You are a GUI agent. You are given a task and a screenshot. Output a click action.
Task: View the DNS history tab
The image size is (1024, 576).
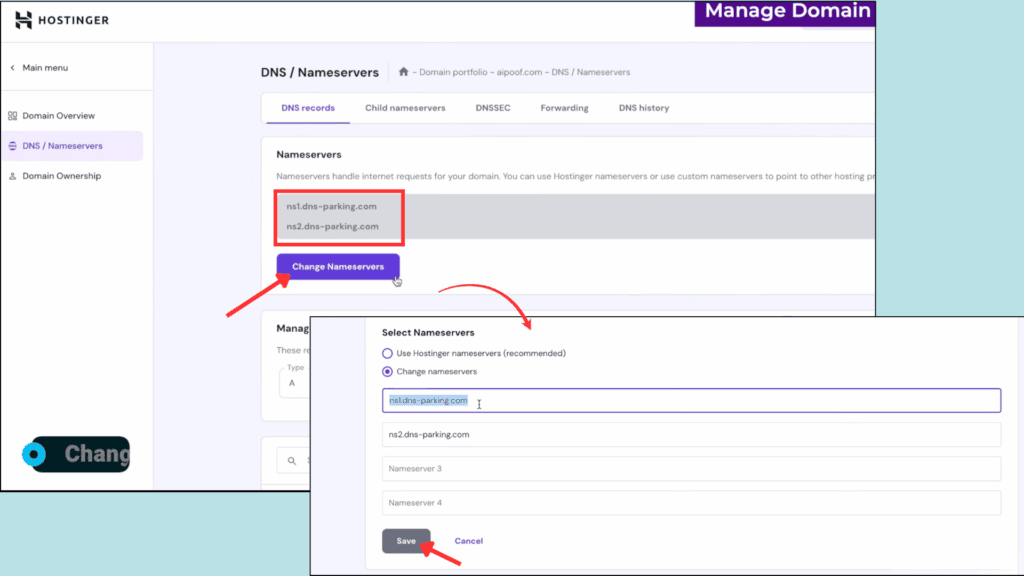(644, 108)
